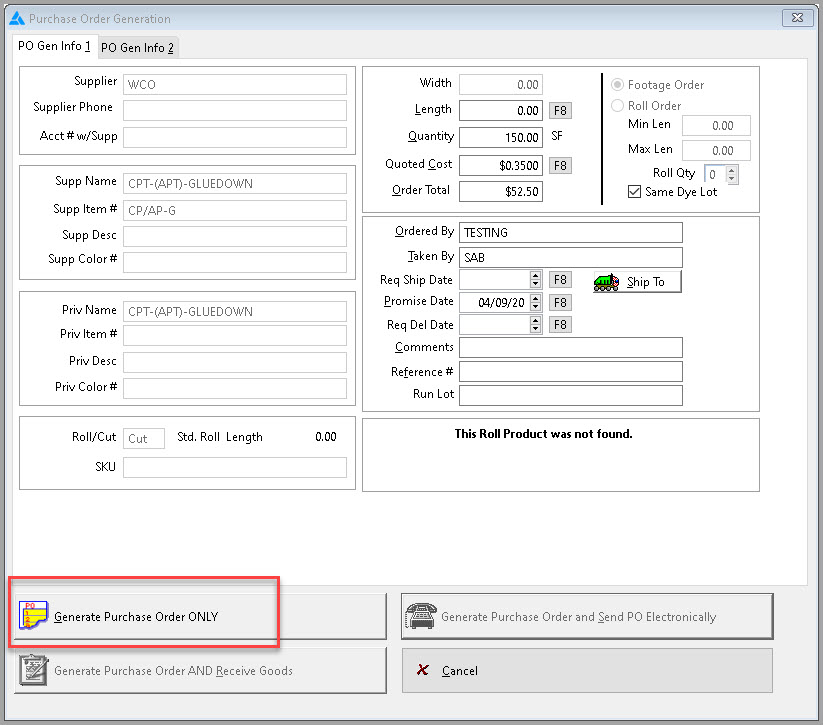Close the Purchase Order Generation window
The height and width of the screenshot is (725, 823).
(797, 18)
